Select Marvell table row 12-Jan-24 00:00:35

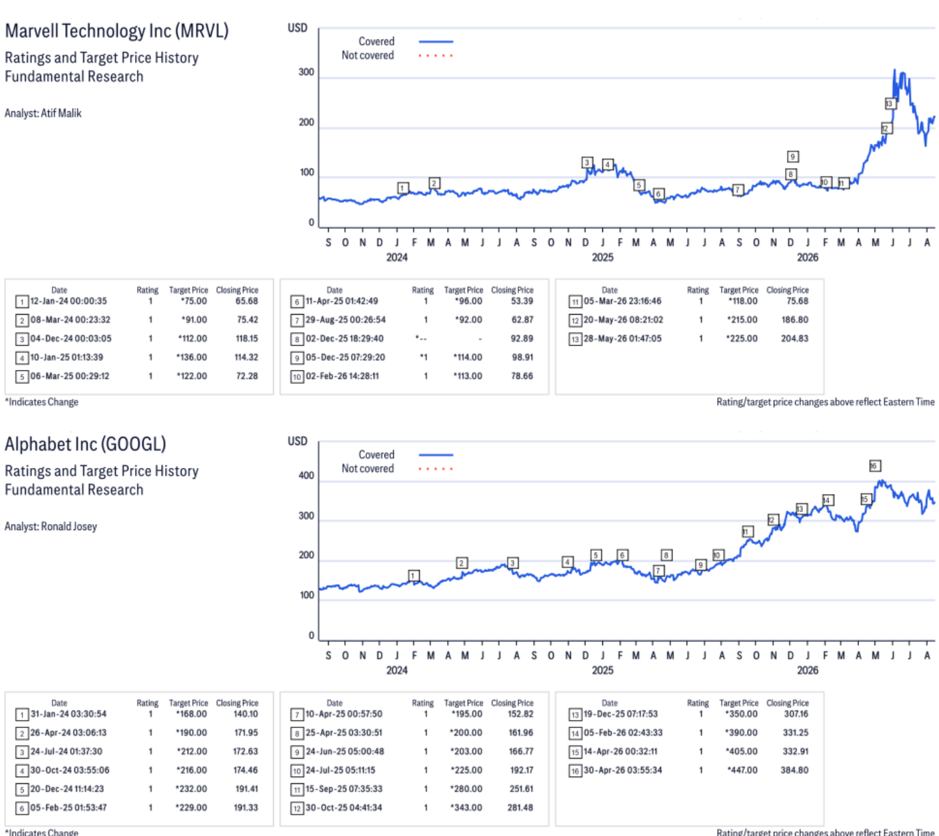click(138, 301)
